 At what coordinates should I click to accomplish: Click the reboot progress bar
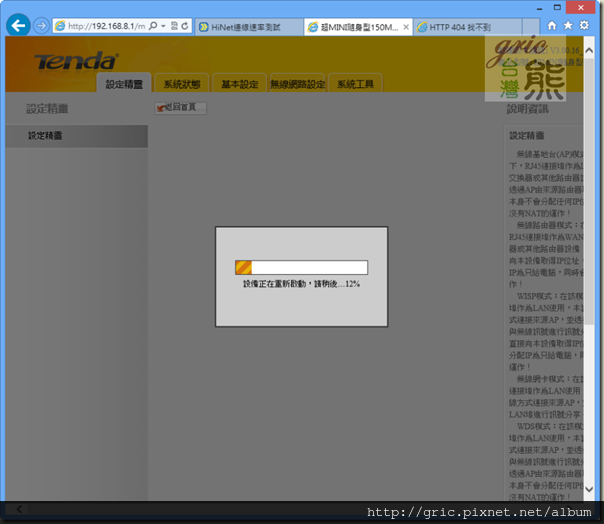tap(302, 267)
